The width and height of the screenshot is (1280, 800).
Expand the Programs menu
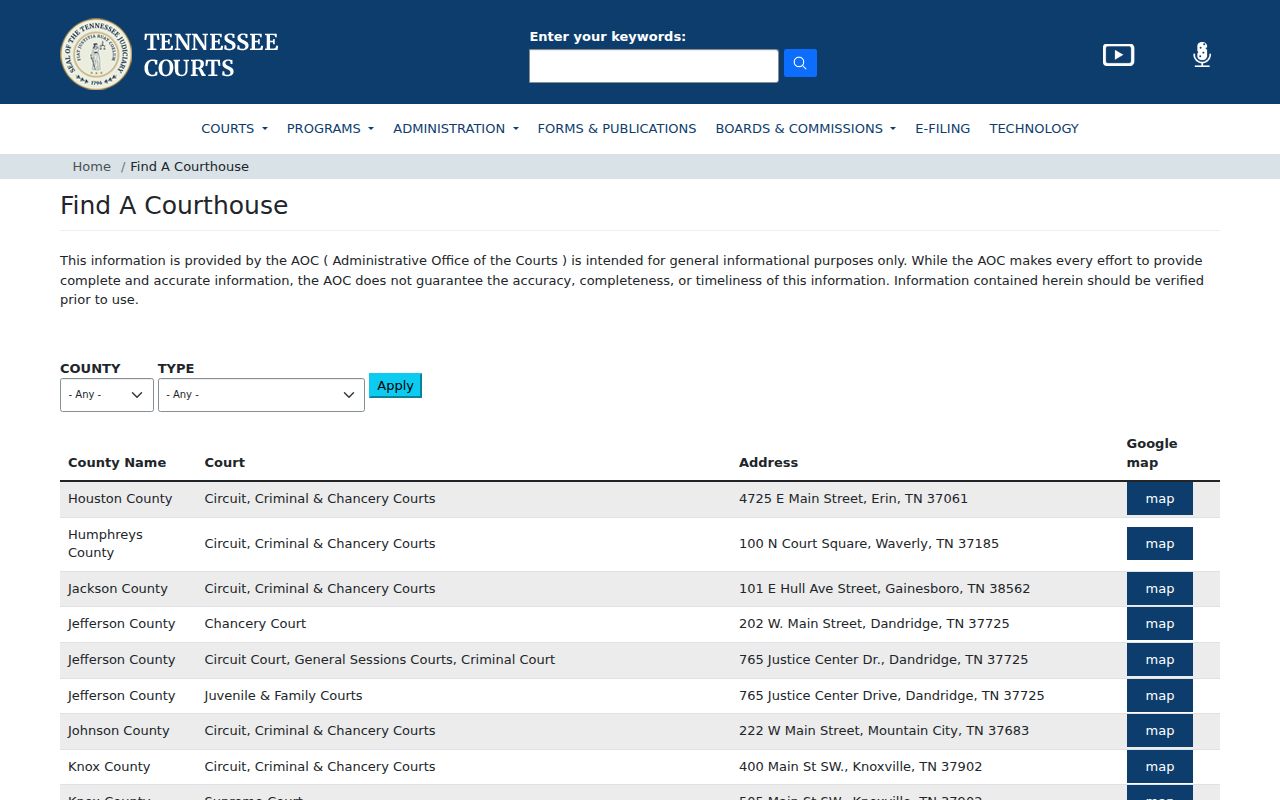[x=330, y=128]
